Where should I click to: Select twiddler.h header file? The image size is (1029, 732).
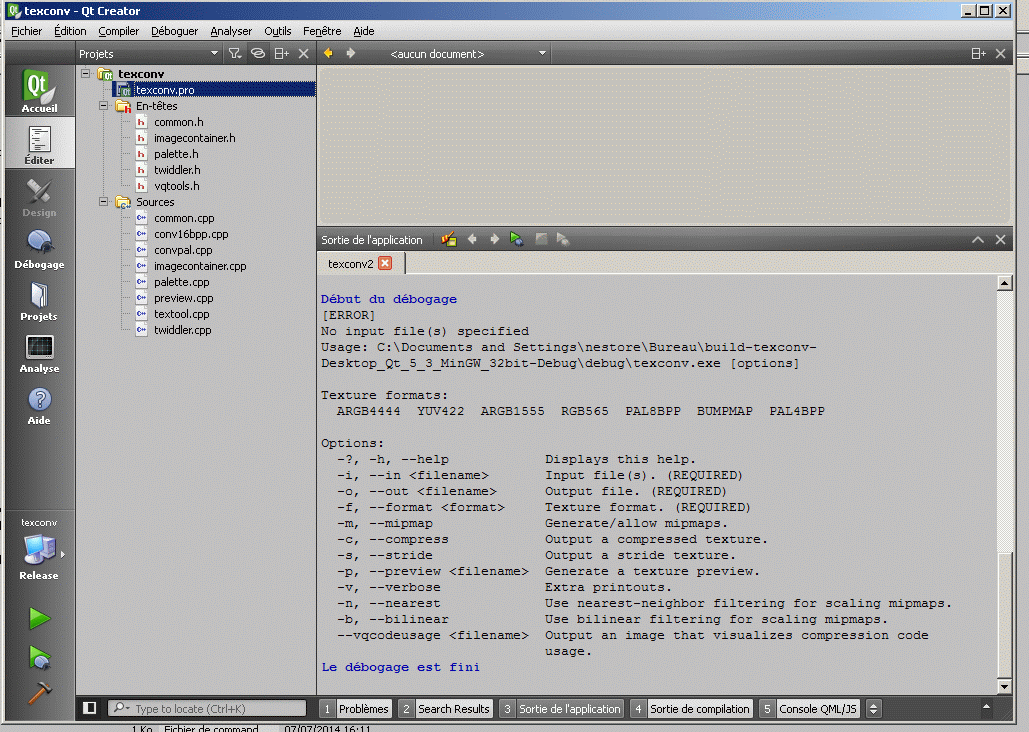(x=177, y=170)
